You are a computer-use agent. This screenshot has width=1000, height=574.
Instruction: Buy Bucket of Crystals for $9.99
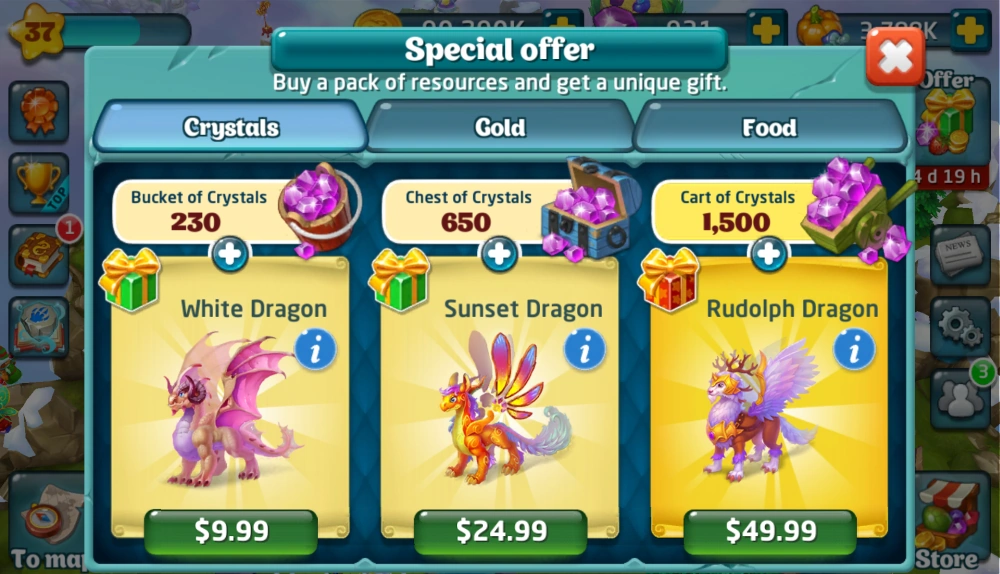point(231,531)
